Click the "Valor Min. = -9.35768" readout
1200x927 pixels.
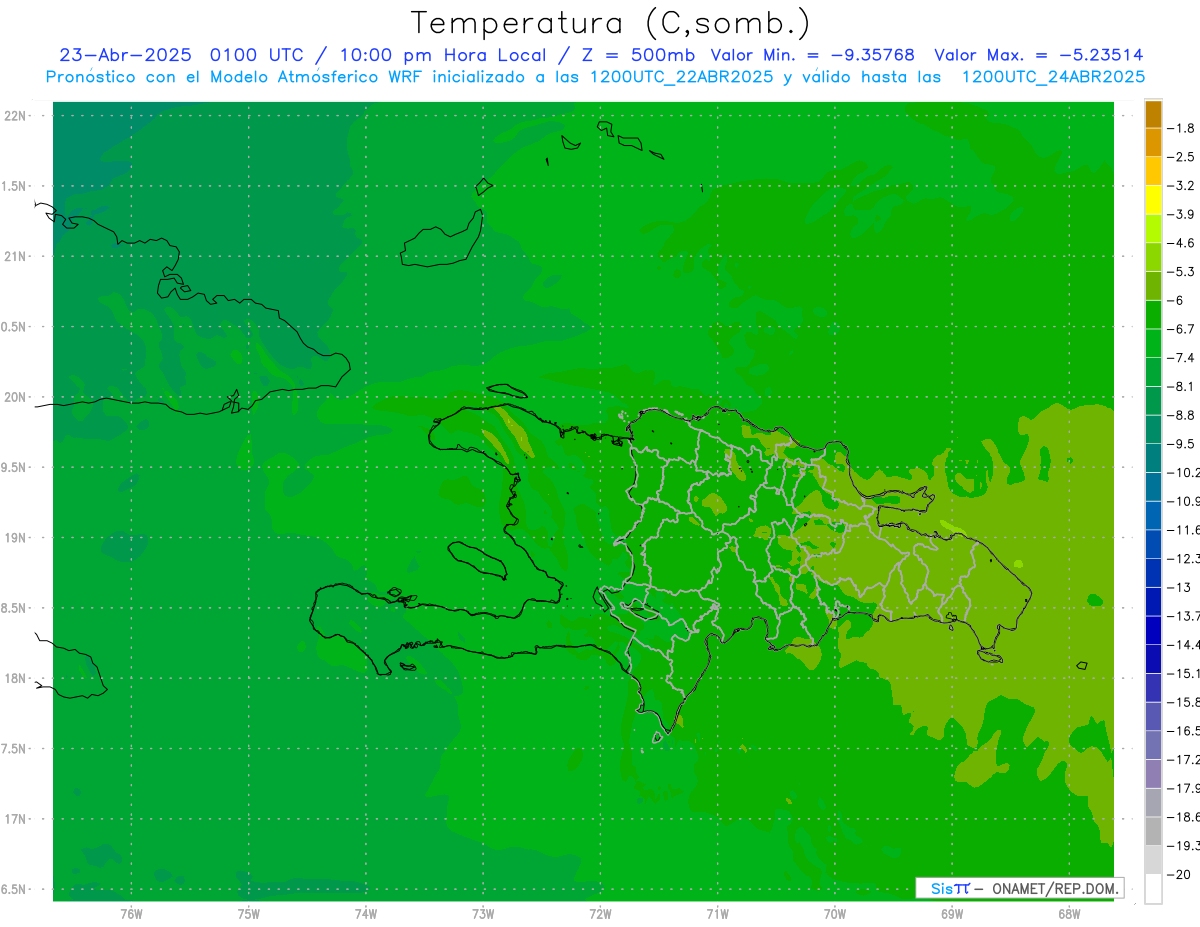coord(812,55)
